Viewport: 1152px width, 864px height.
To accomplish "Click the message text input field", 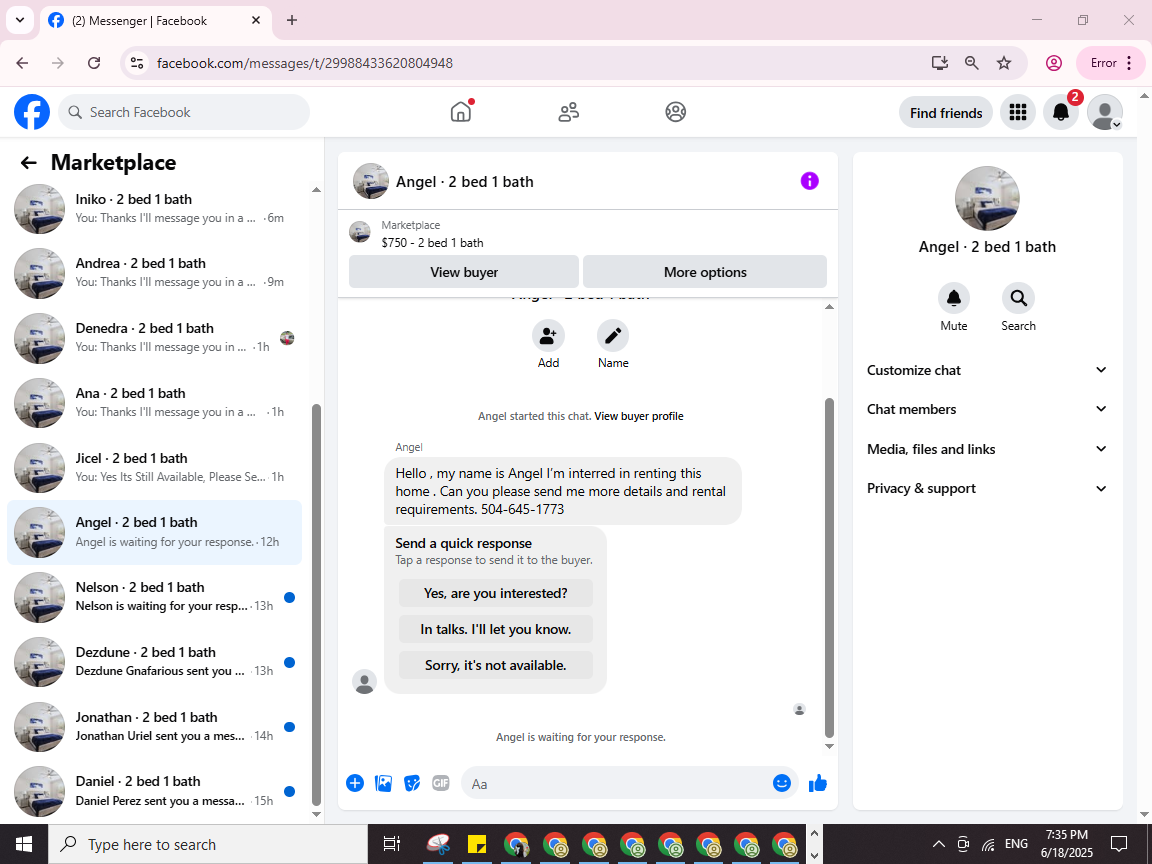I will [619, 784].
